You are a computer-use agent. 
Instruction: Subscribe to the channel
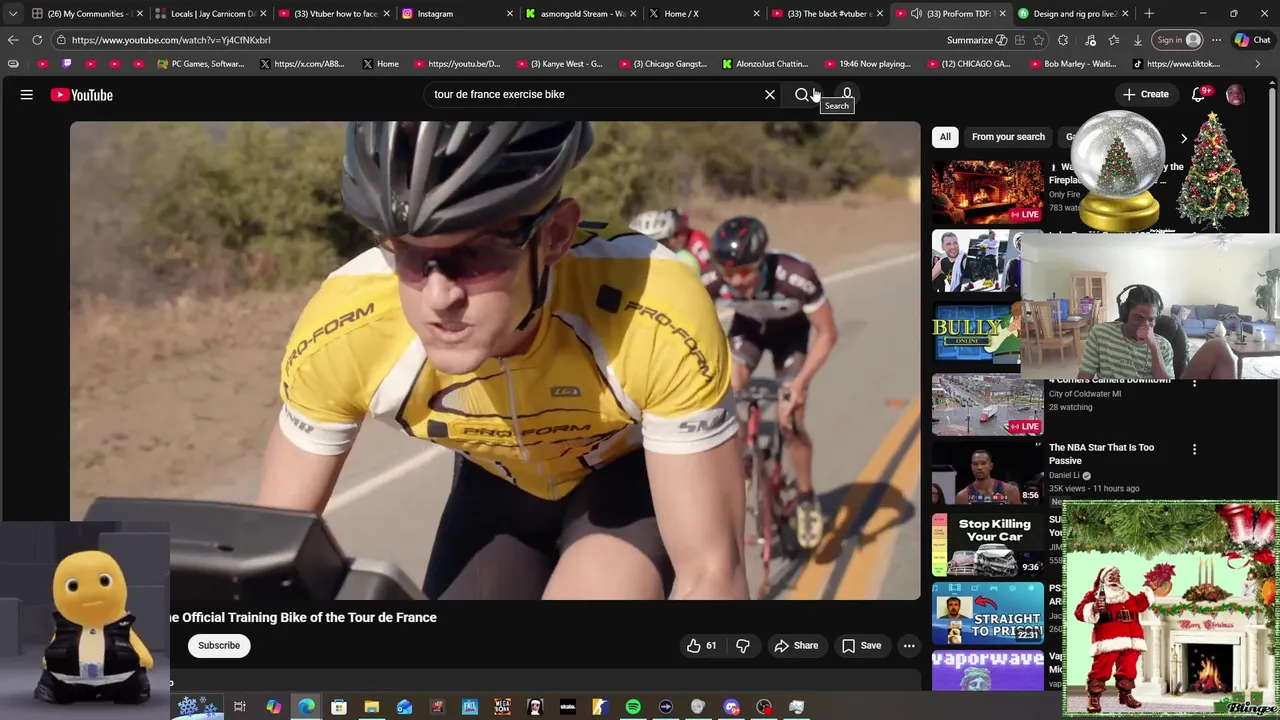219,646
